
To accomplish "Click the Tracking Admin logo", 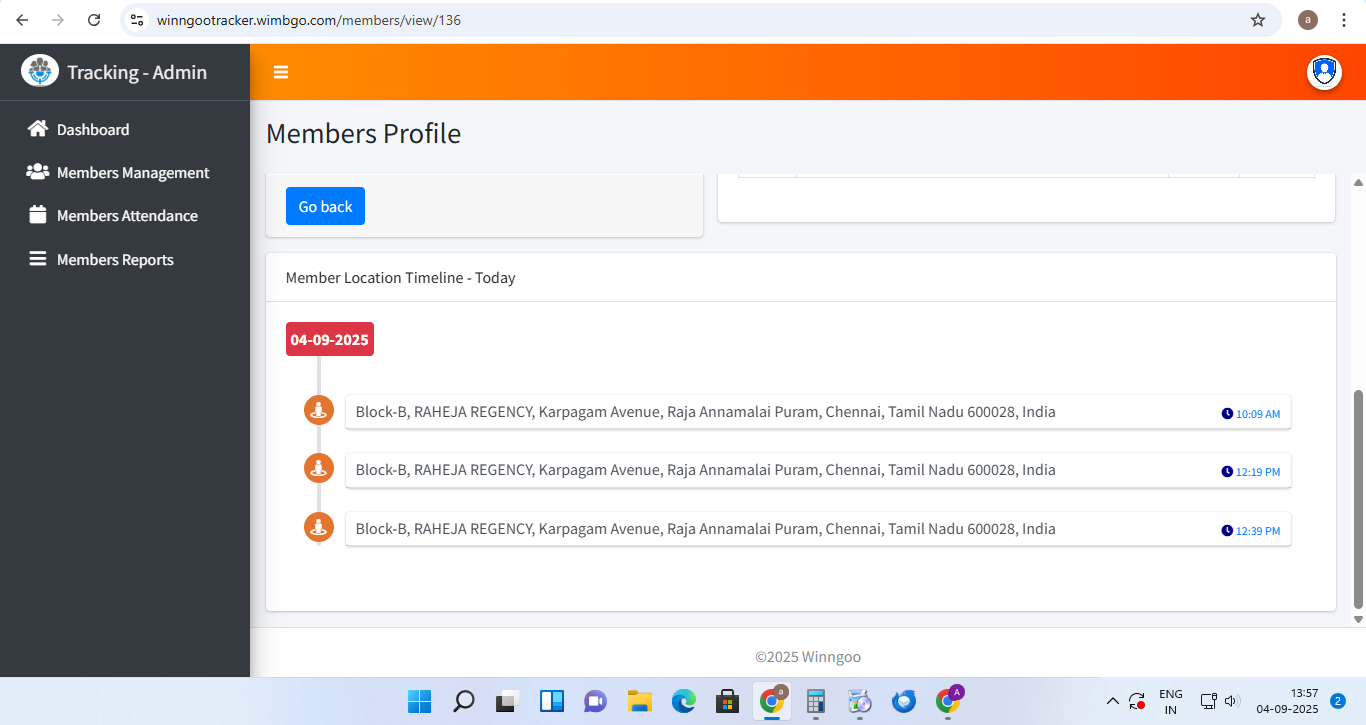I will (40, 72).
